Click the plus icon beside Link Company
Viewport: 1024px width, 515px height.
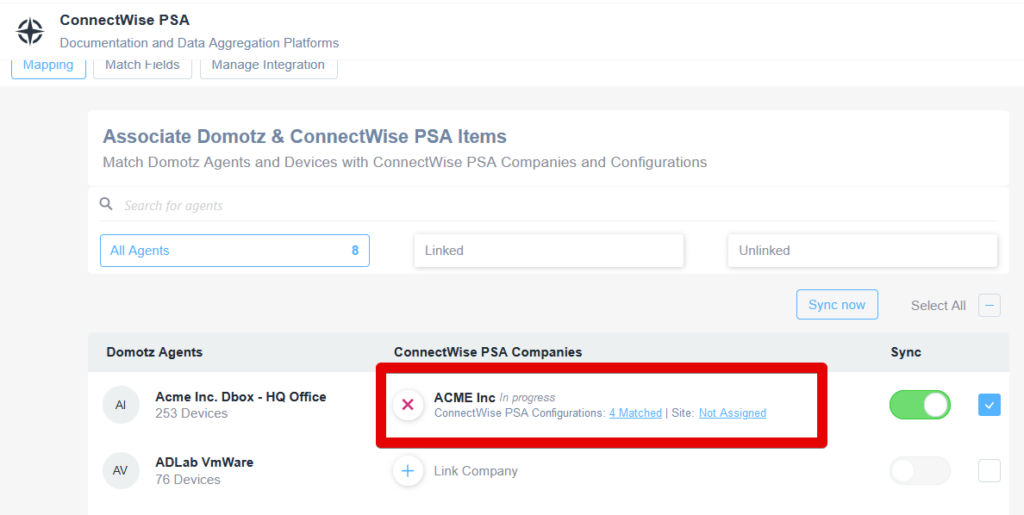[408, 471]
